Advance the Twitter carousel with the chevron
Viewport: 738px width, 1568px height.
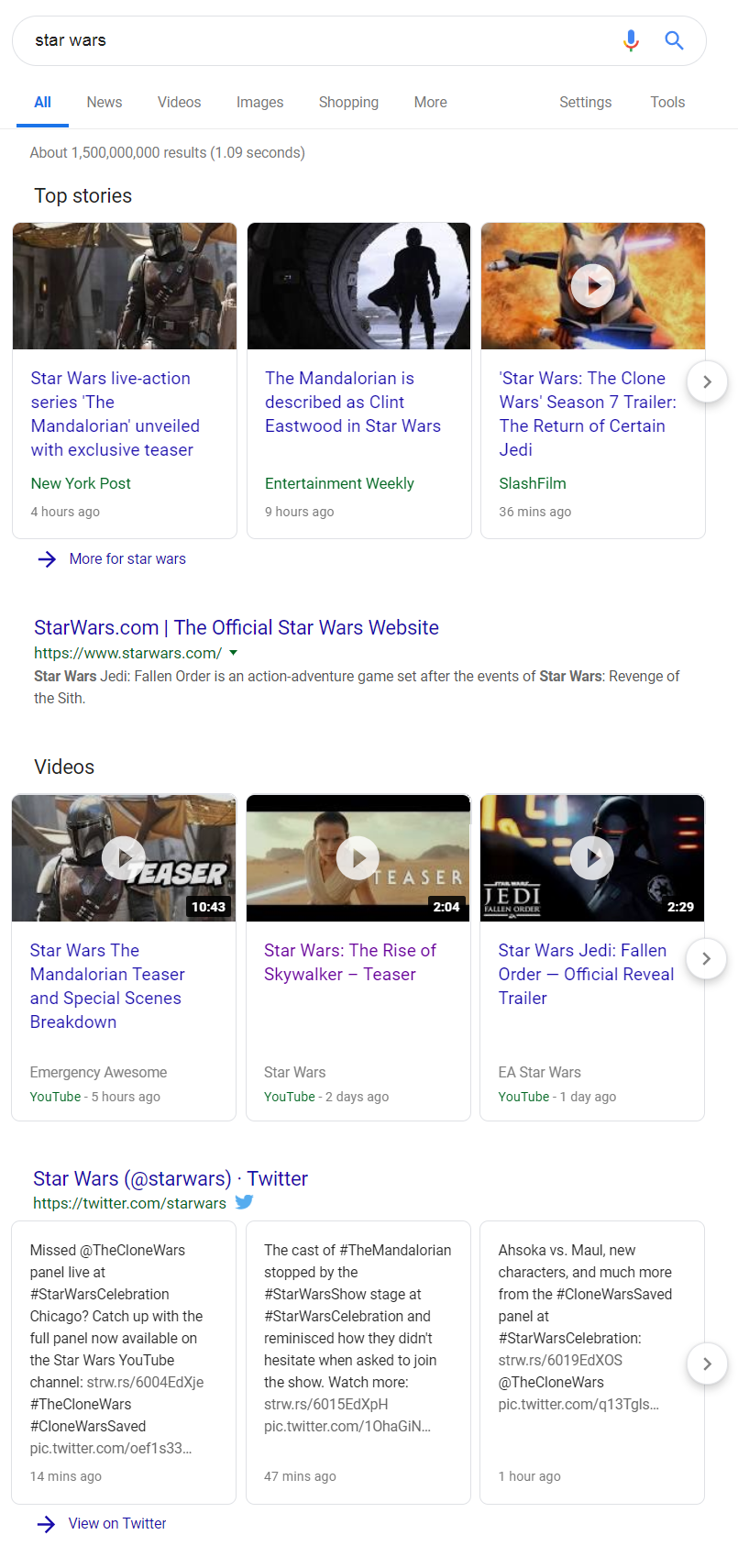pos(707,1364)
